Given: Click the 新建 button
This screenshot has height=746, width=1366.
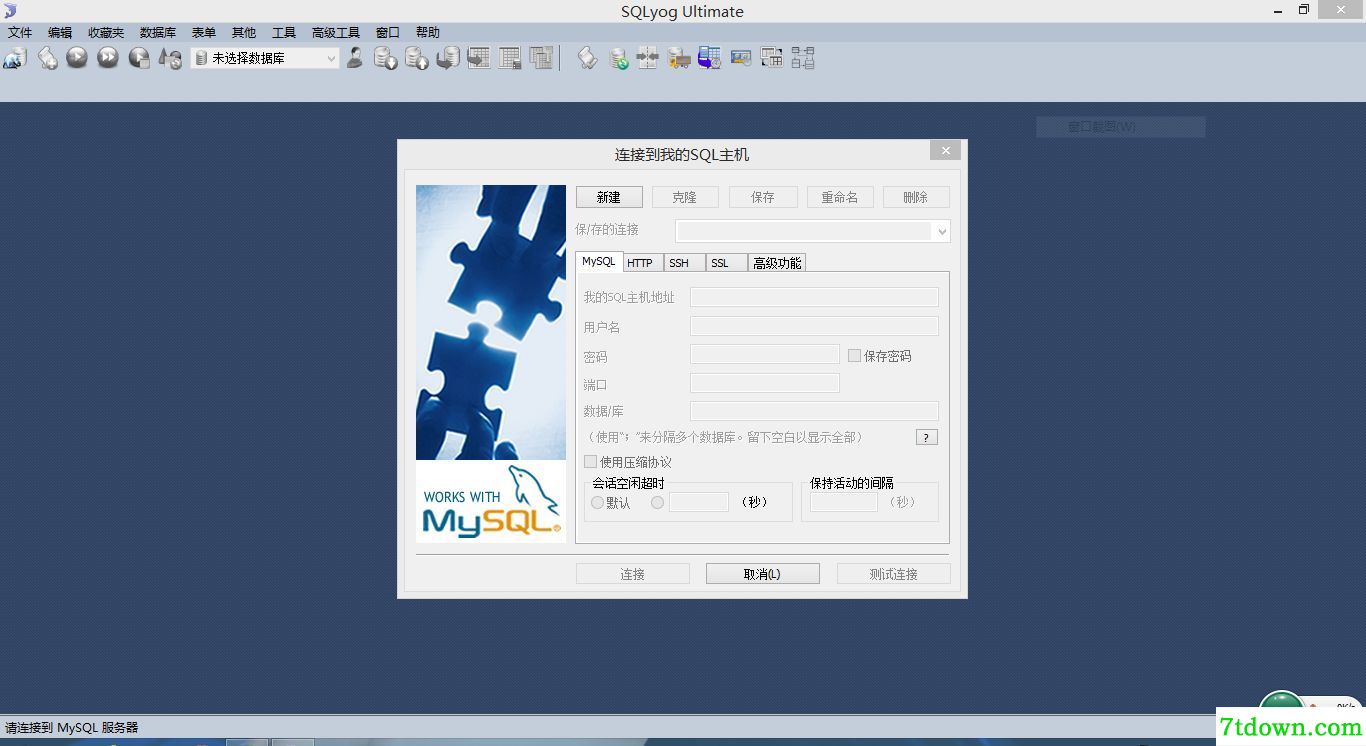Looking at the screenshot, I should 609,197.
